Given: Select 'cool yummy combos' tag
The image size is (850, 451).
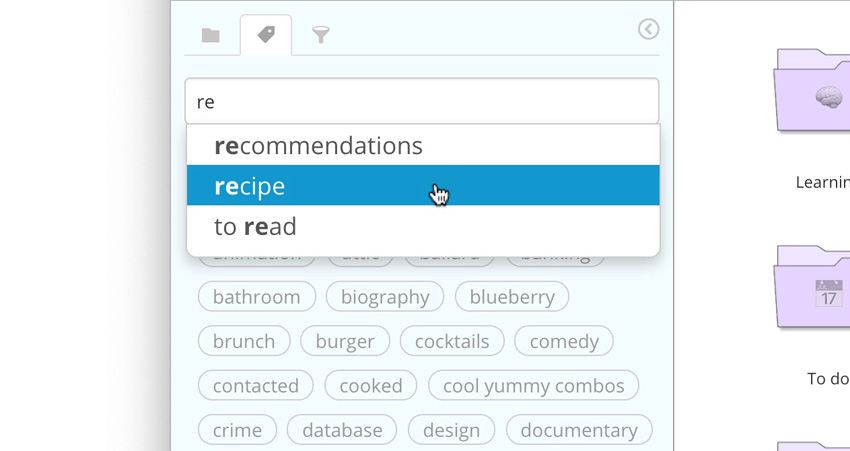Looking at the screenshot, I should click(x=533, y=386).
